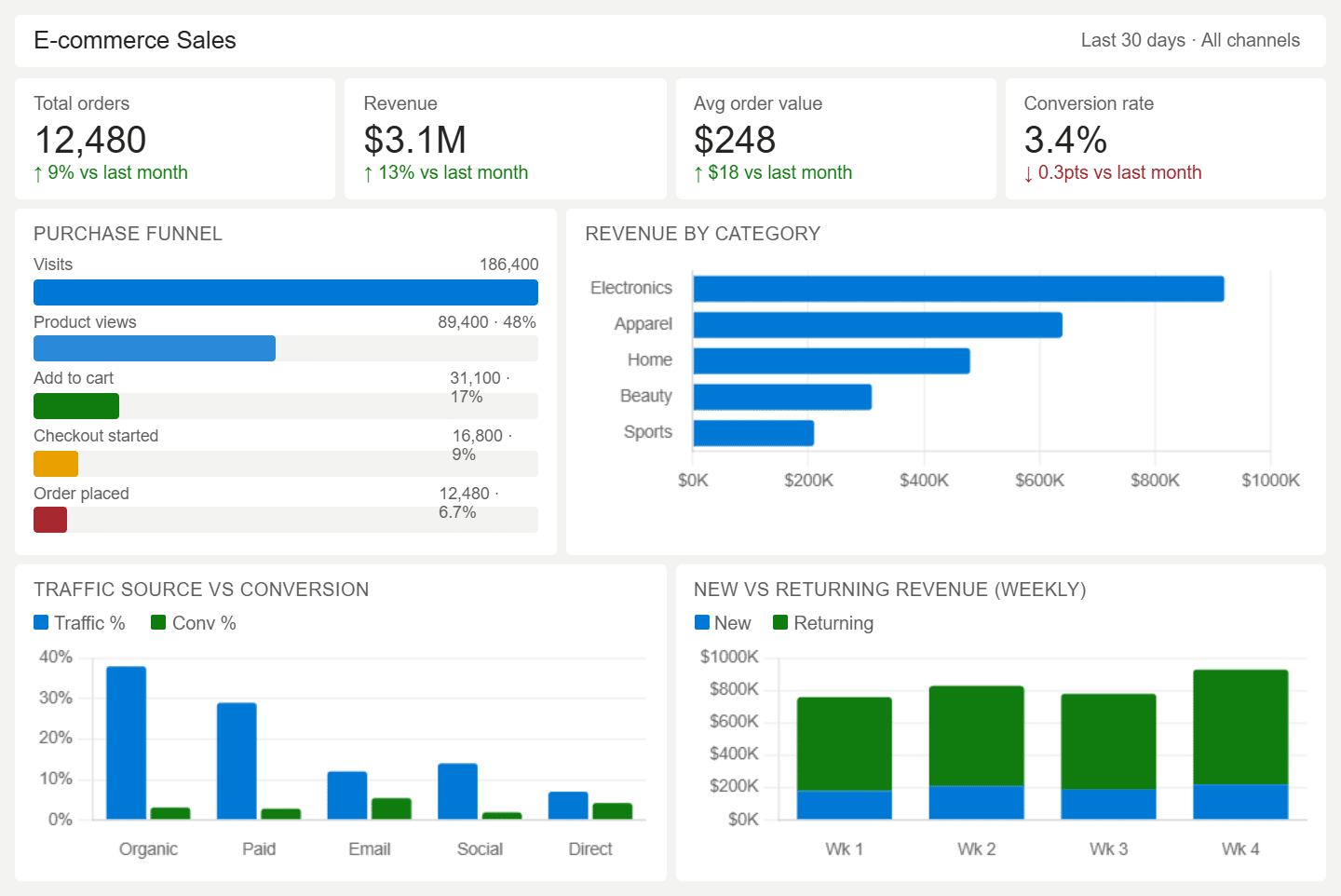
Task: Click the Revenue value '$3.1M'
Action: click(x=415, y=140)
